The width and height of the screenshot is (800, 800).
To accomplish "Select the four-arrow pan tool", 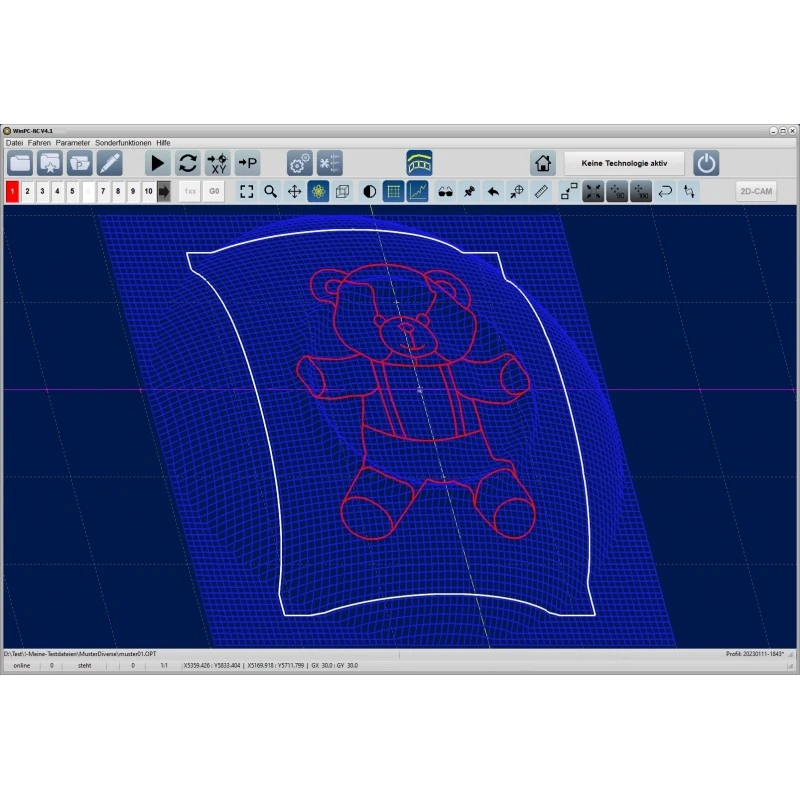I will click(294, 191).
